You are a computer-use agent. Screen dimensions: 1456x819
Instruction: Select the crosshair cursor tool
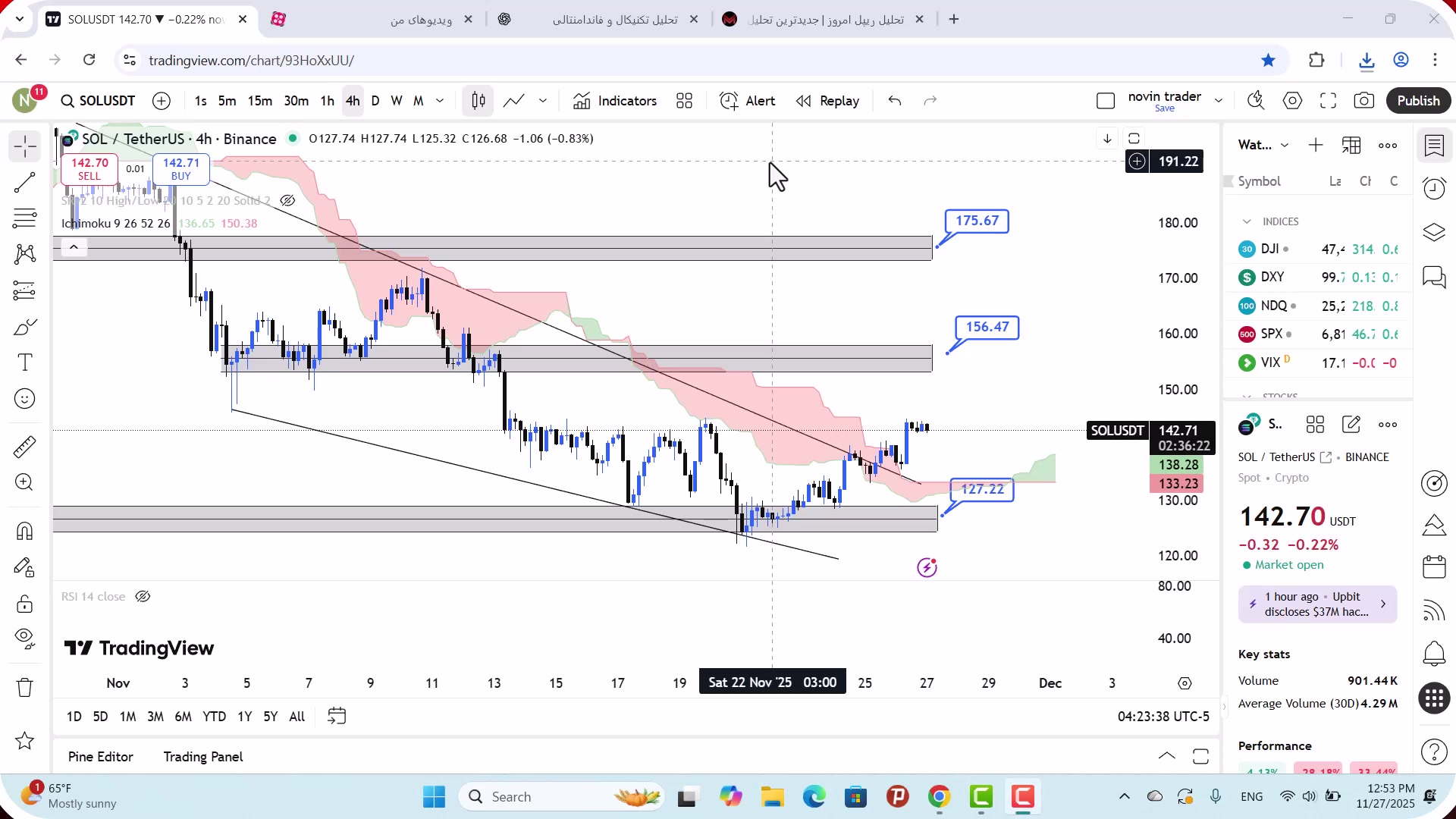(25, 146)
